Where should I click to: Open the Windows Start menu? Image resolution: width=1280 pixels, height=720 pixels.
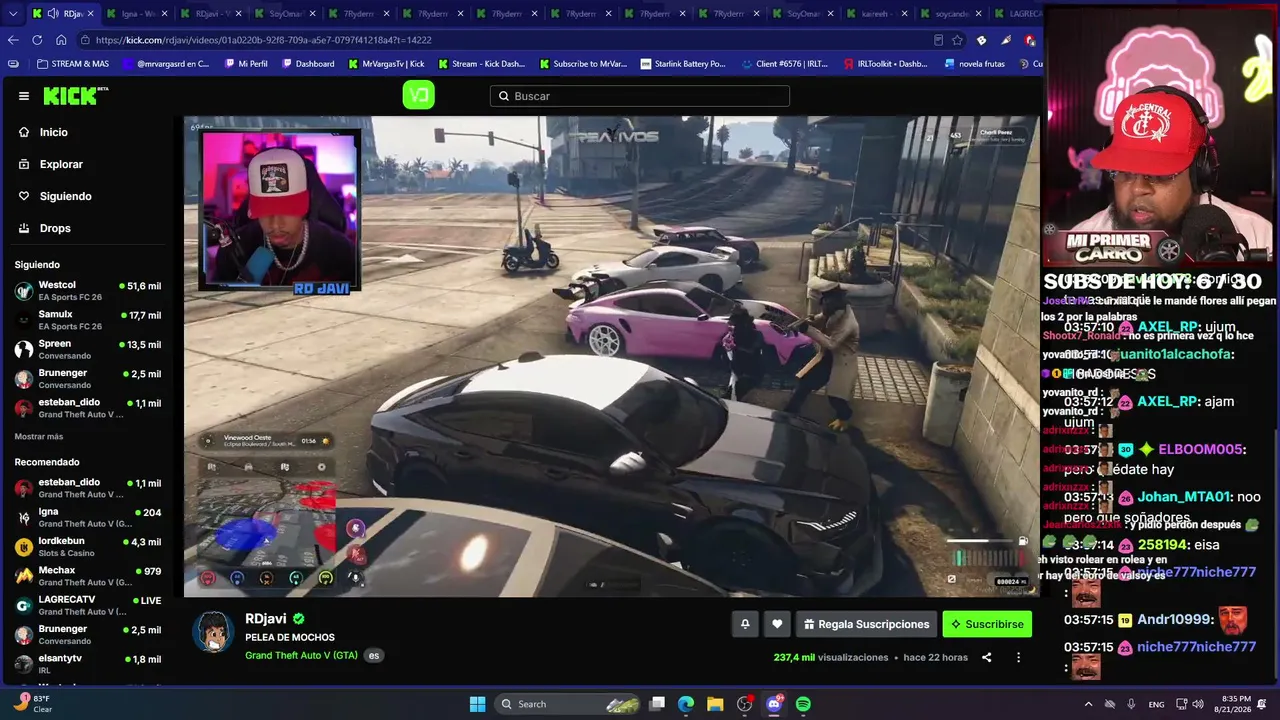coord(477,704)
